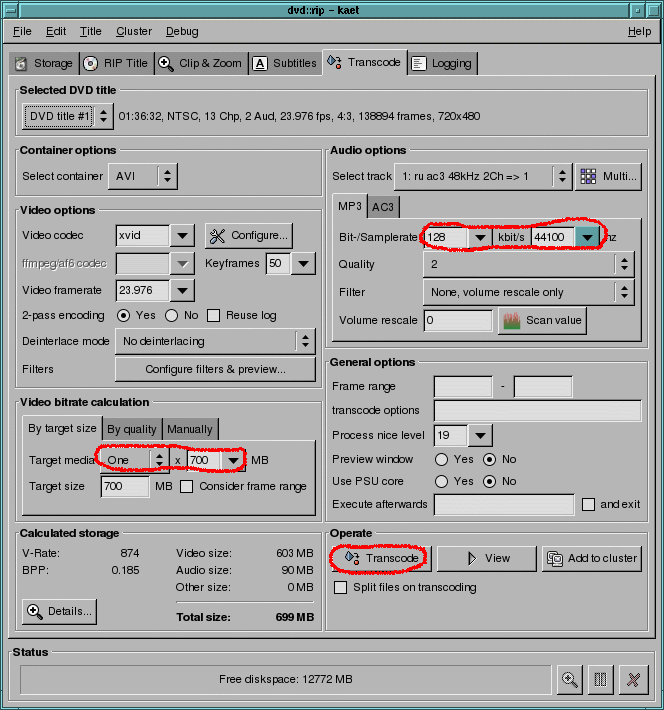
Task: Open the Help menu
Action: click(639, 31)
